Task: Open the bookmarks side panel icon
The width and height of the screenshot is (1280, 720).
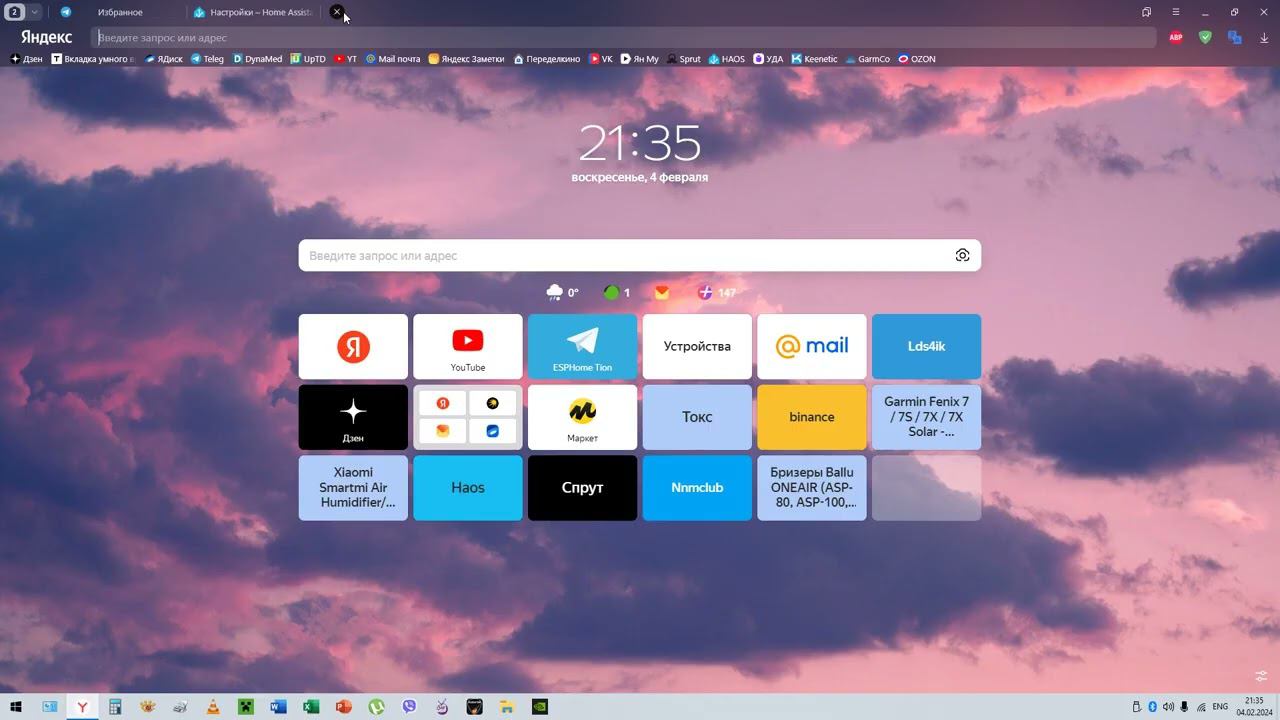Action: click(1147, 12)
